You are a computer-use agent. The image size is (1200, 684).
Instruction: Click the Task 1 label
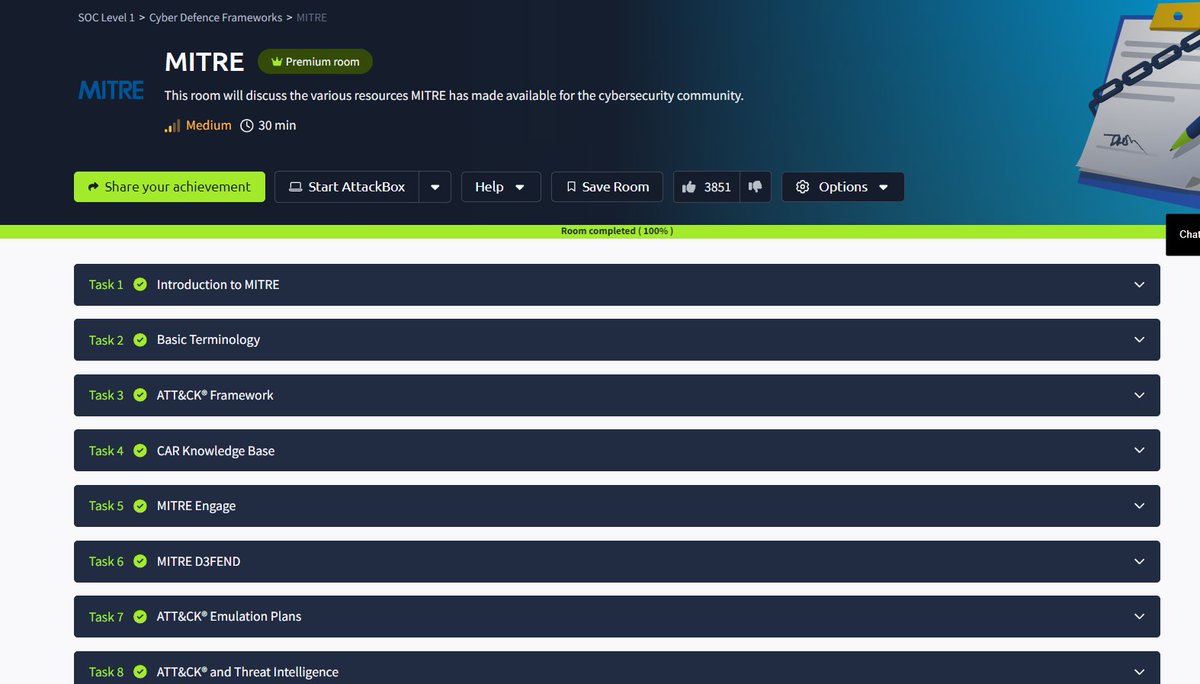[x=106, y=285]
